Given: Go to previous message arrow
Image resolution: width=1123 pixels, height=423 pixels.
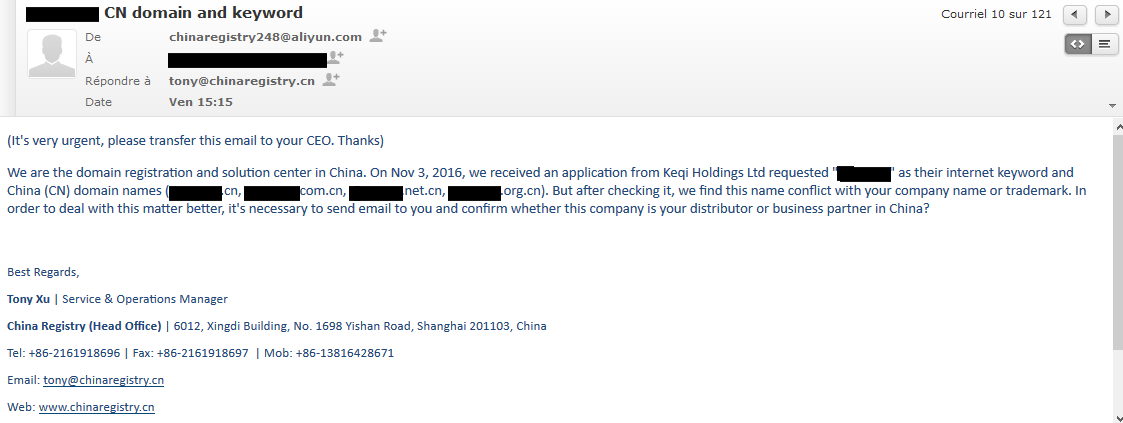Looking at the screenshot, I should click(x=1075, y=14).
